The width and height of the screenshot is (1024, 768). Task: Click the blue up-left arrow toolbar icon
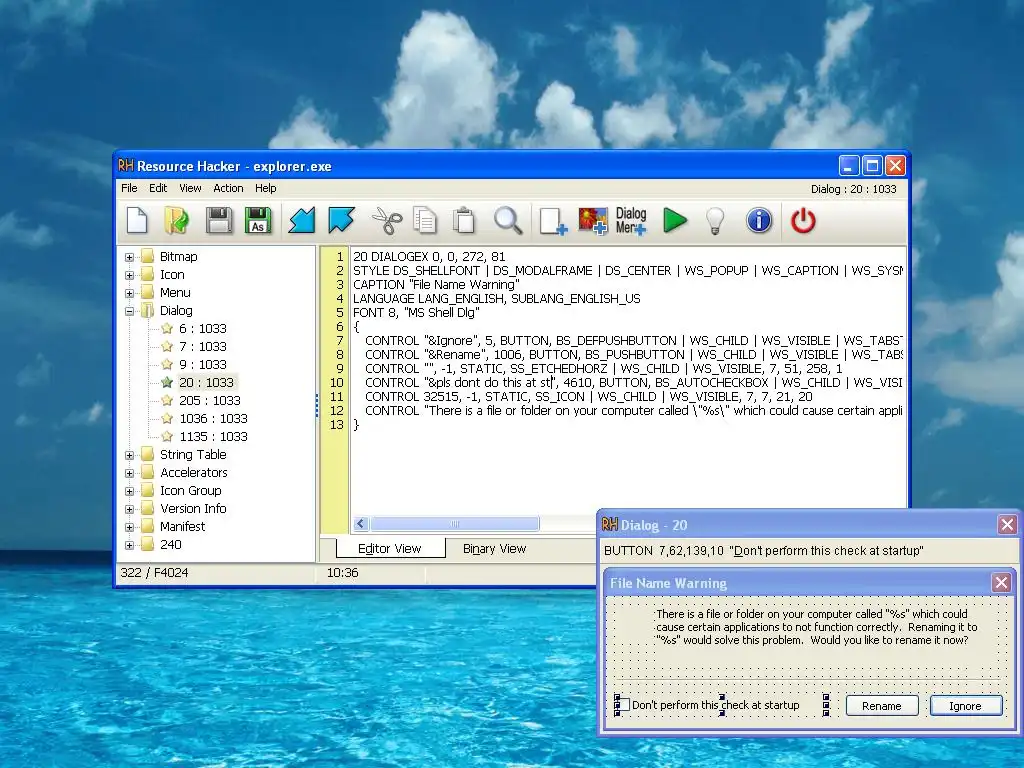(341, 220)
